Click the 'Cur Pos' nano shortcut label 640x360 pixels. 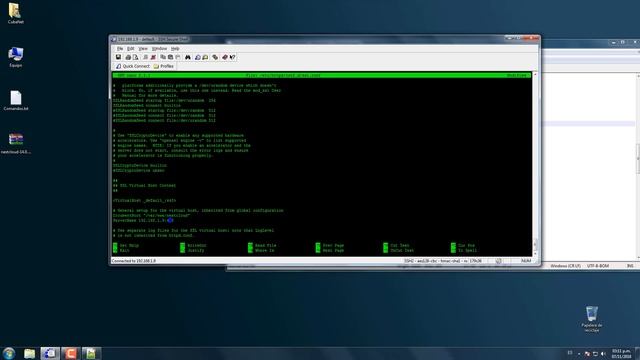click(467, 245)
